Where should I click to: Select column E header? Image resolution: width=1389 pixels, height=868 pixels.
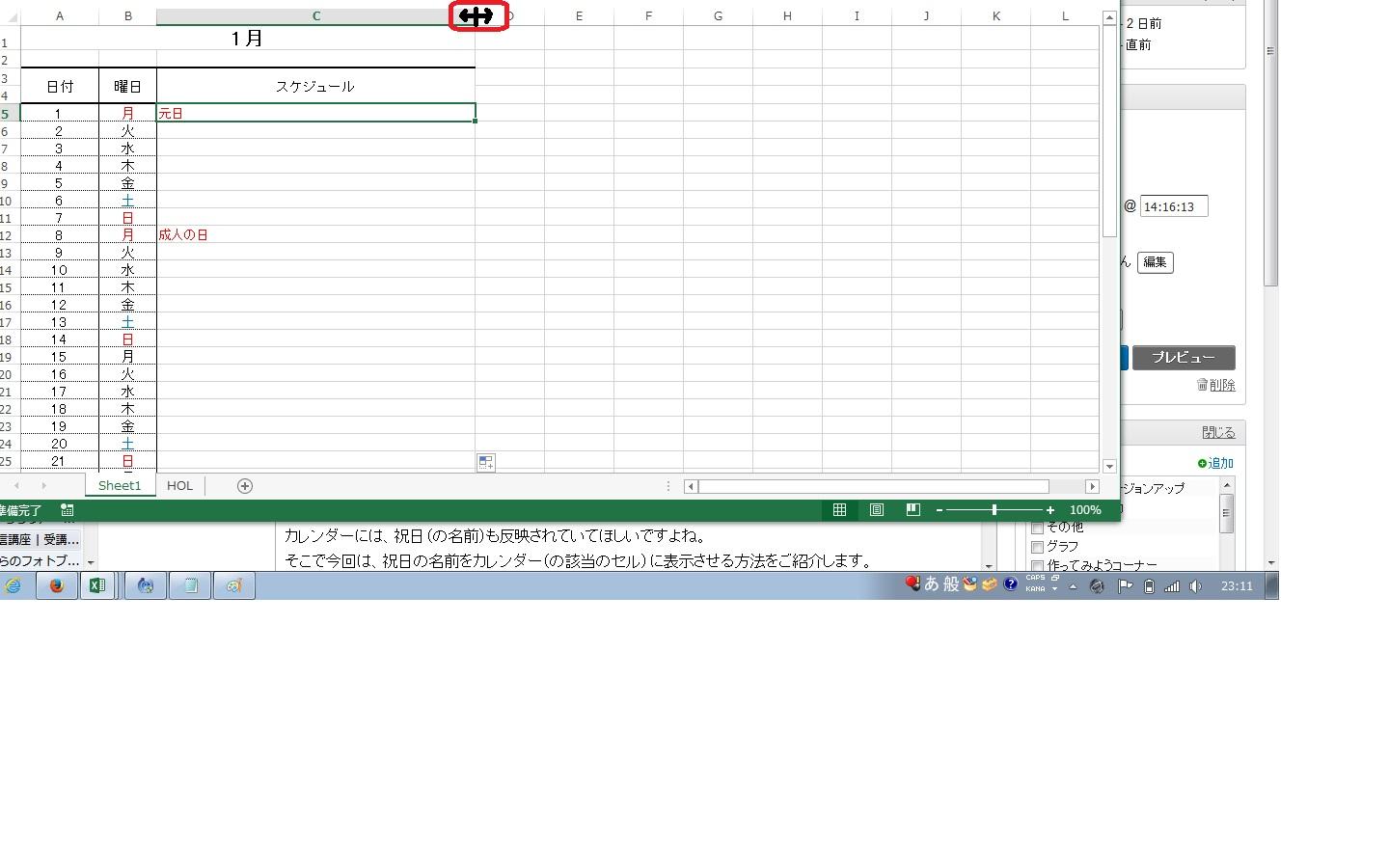(579, 16)
